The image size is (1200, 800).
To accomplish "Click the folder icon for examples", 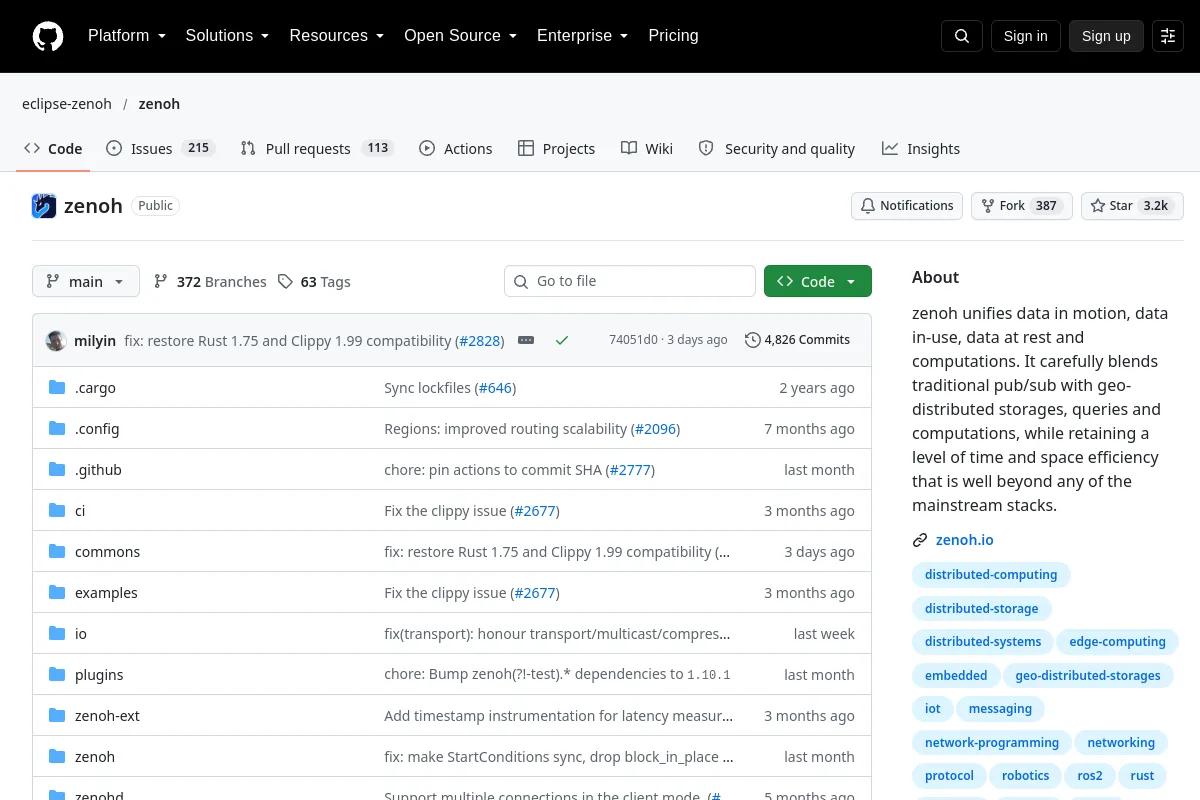I will (x=57, y=593).
